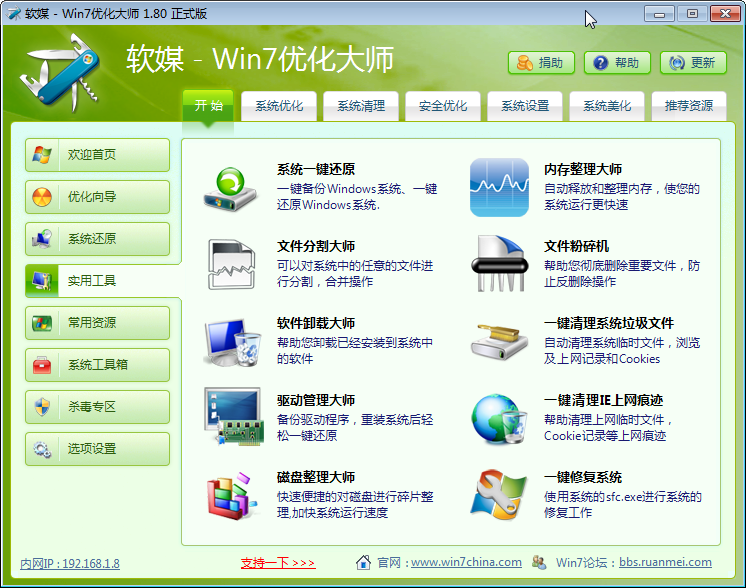Screen dimensions: 746x588
Task: Go to 杀毒专区 in the sidebar
Action: 98,407
